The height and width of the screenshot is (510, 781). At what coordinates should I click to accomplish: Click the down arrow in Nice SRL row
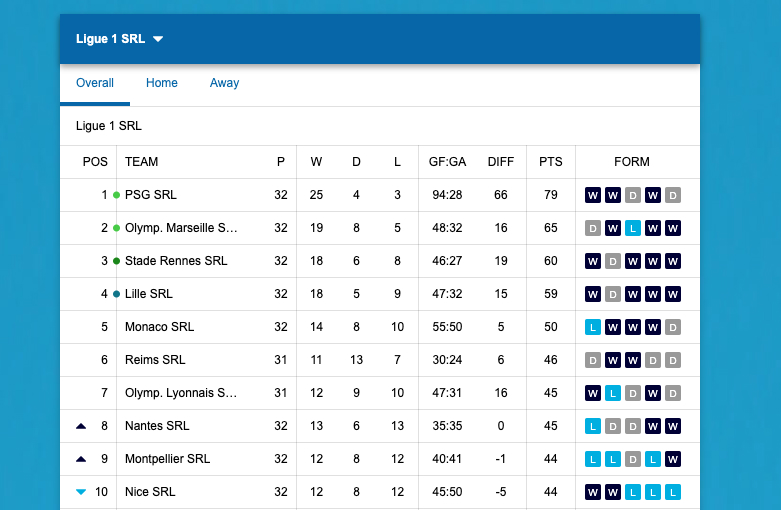point(81,492)
